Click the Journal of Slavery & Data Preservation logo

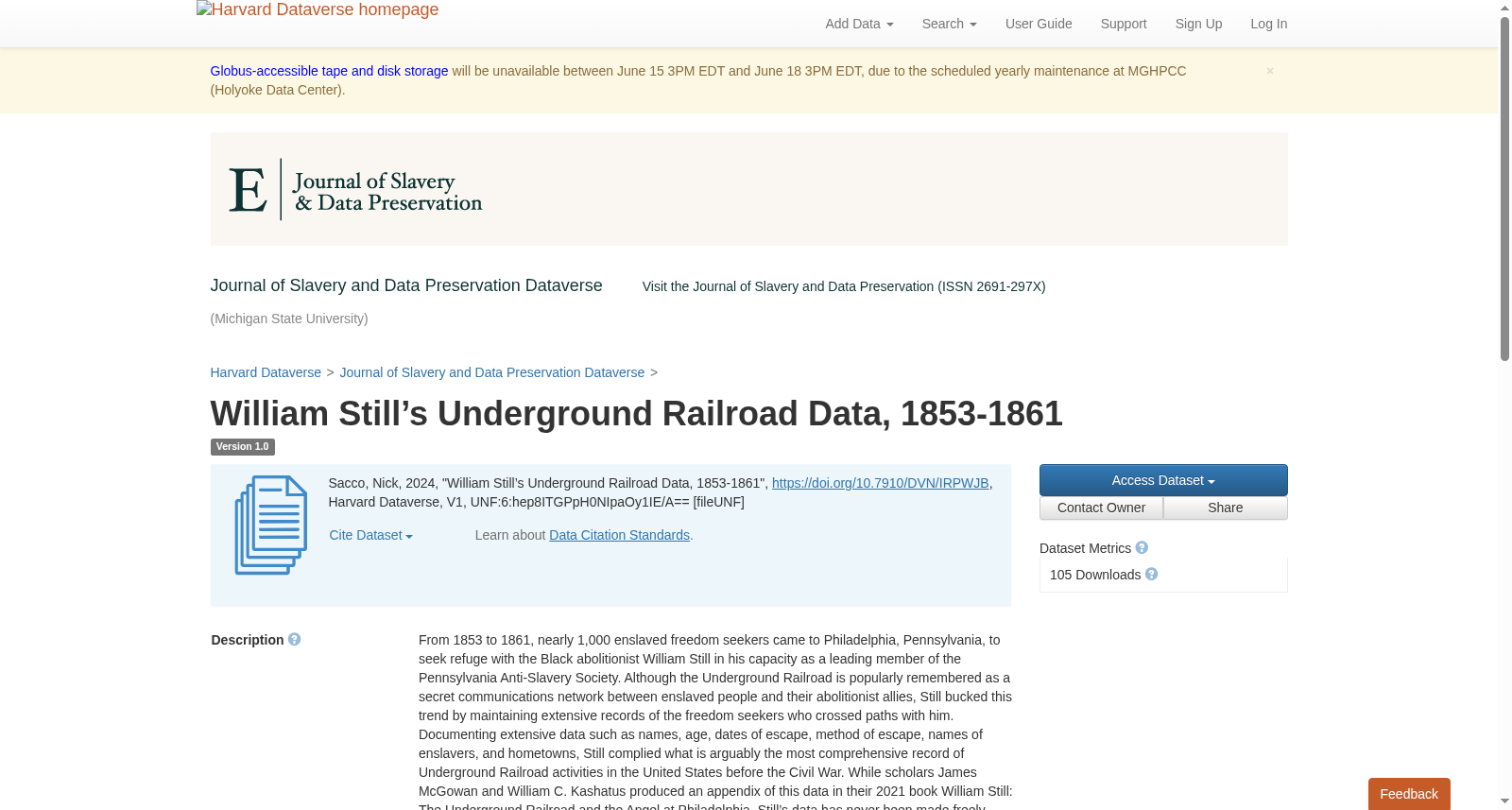[x=355, y=189]
